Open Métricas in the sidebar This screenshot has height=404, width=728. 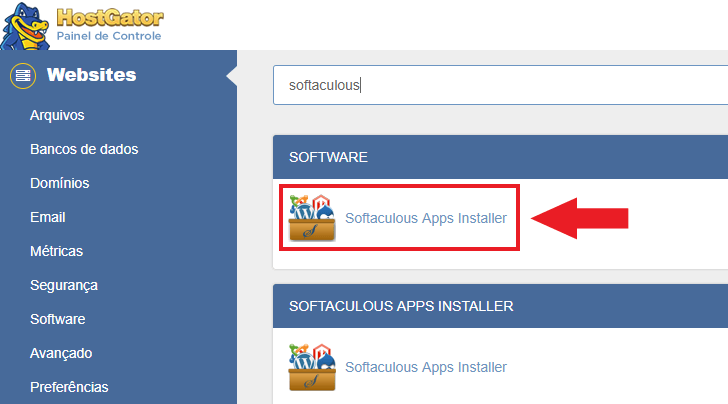(x=56, y=251)
